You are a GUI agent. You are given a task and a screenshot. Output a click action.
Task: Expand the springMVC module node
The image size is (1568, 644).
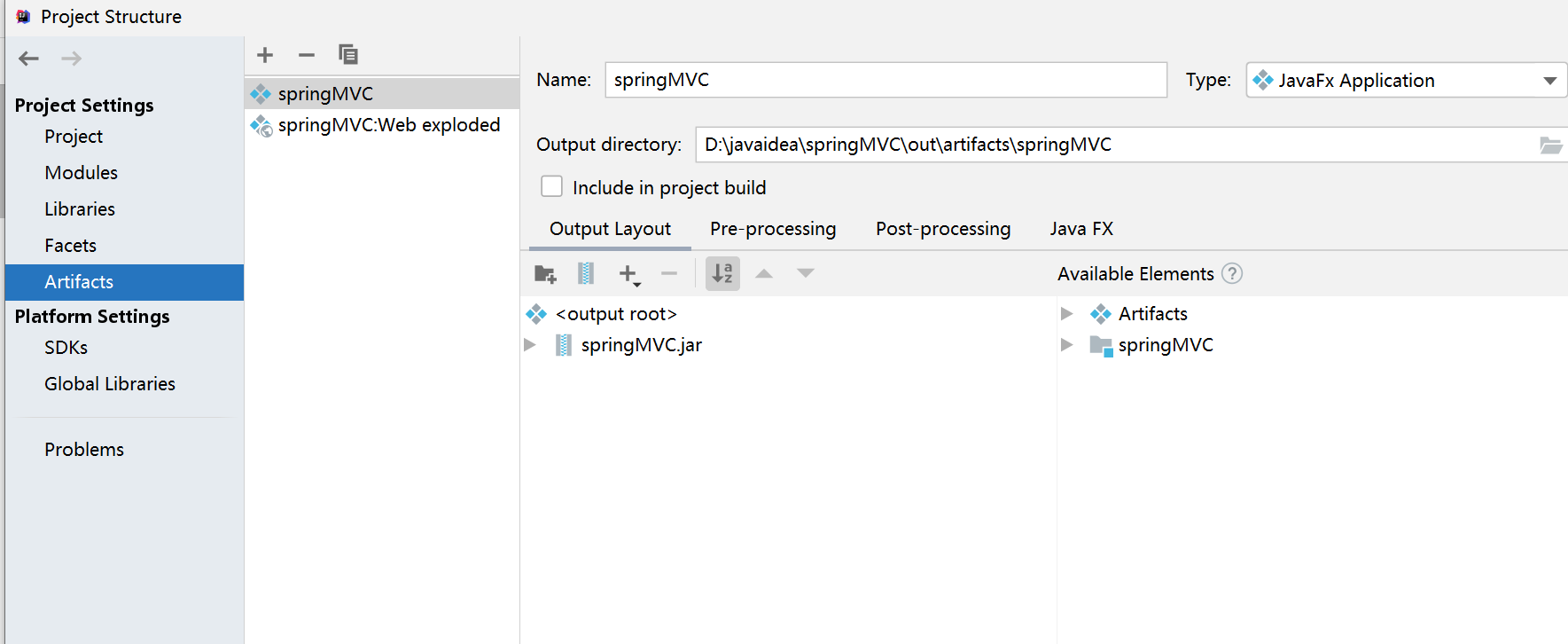pyautogui.click(x=1067, y=345)
